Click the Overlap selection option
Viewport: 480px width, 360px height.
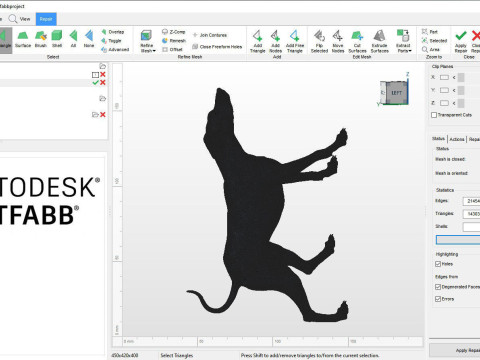point(113,32)
